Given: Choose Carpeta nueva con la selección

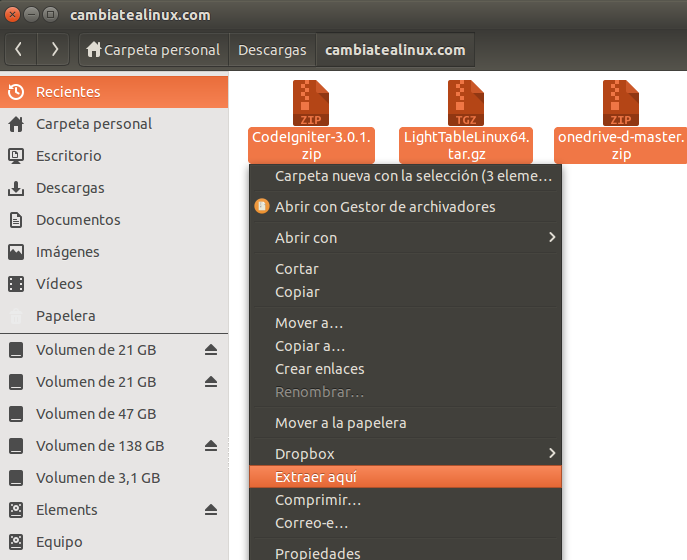Looking at the screenshot, I should 405,176.
